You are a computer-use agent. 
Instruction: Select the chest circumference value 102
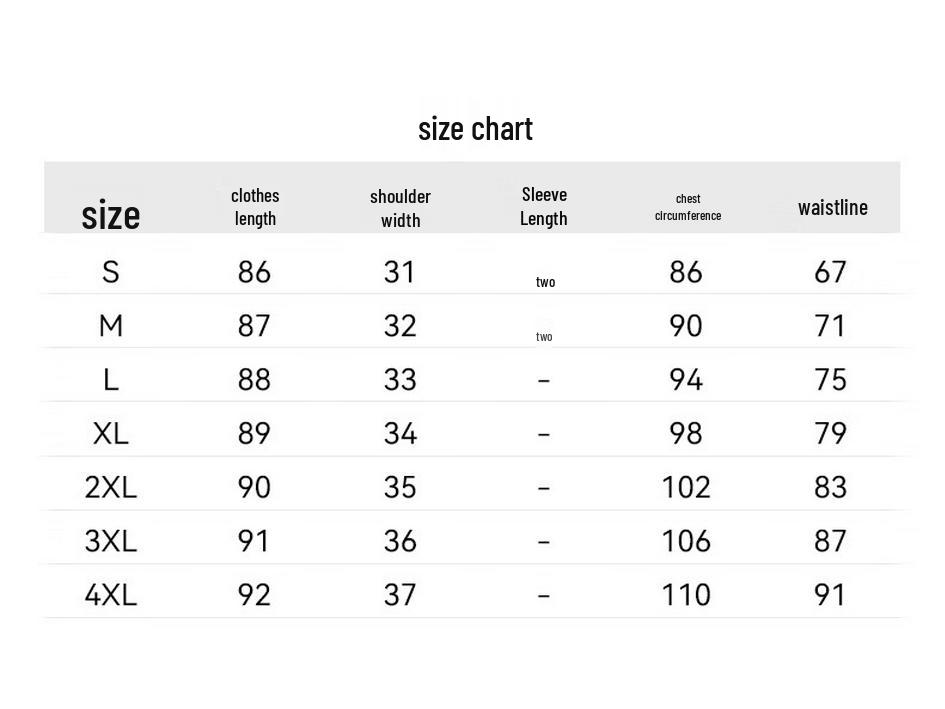686,488
